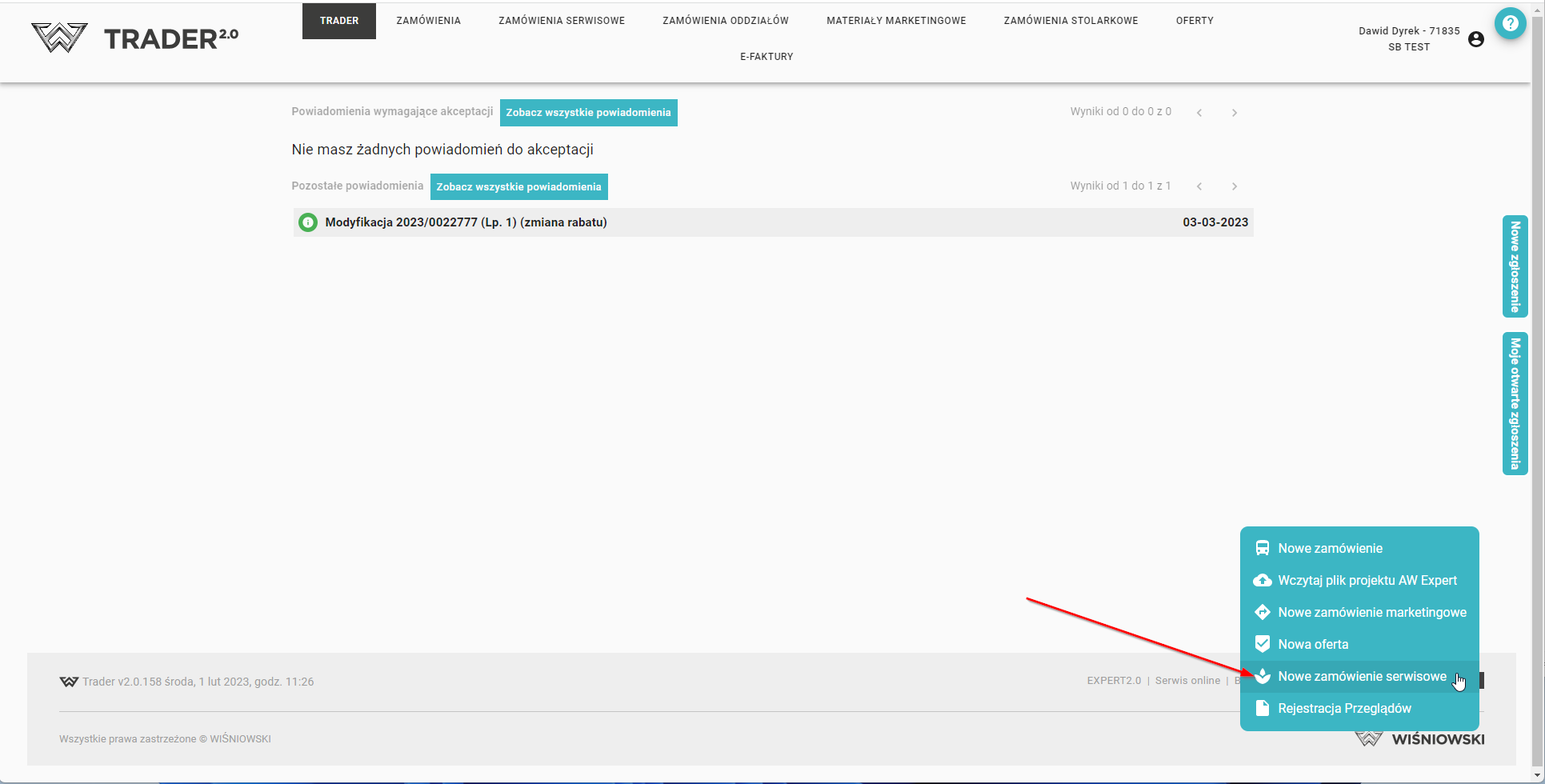Image resolution: width=1545 pixels, height=784 pixels.
Task: Click the Rejestracja Przeglądów document icon
Action: tap(1262, 708)
